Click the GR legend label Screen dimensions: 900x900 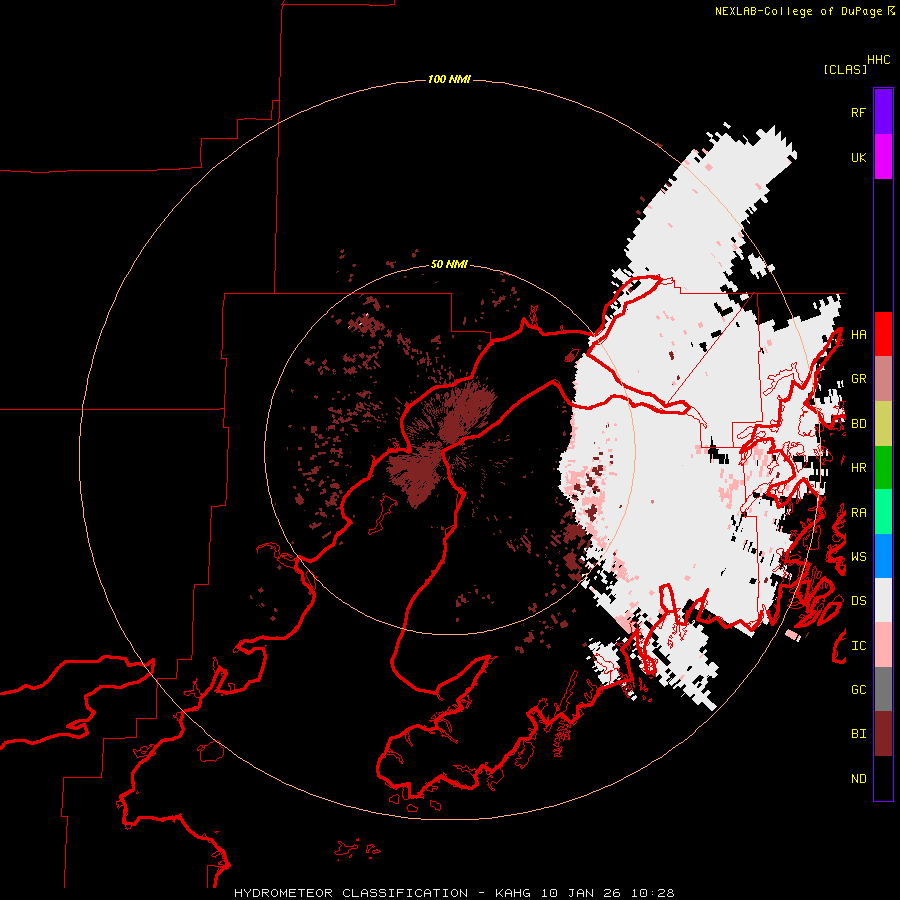(x=858, y=379)
